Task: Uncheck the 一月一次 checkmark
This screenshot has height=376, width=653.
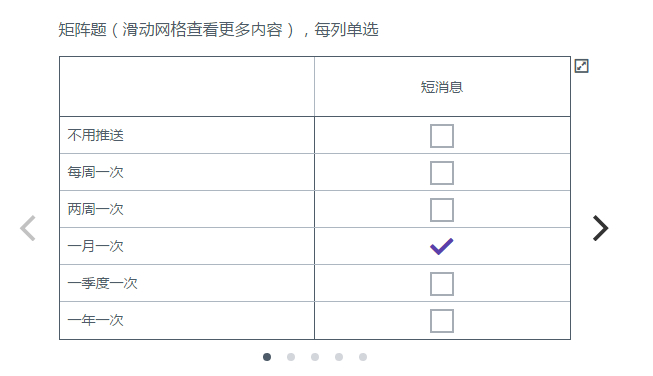Action: click(442, 247)
